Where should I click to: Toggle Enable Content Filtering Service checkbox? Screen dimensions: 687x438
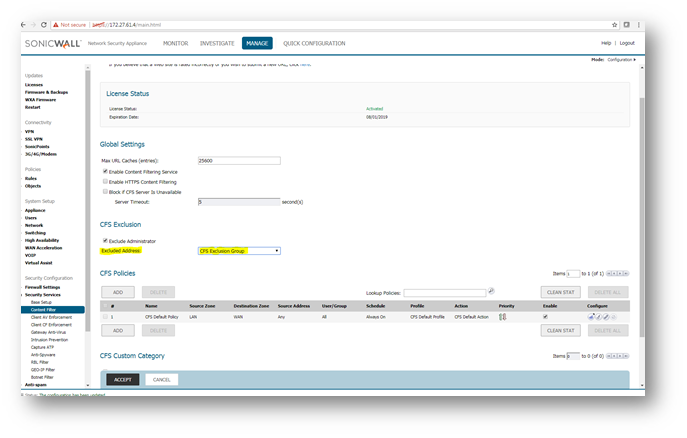(105, 171)
